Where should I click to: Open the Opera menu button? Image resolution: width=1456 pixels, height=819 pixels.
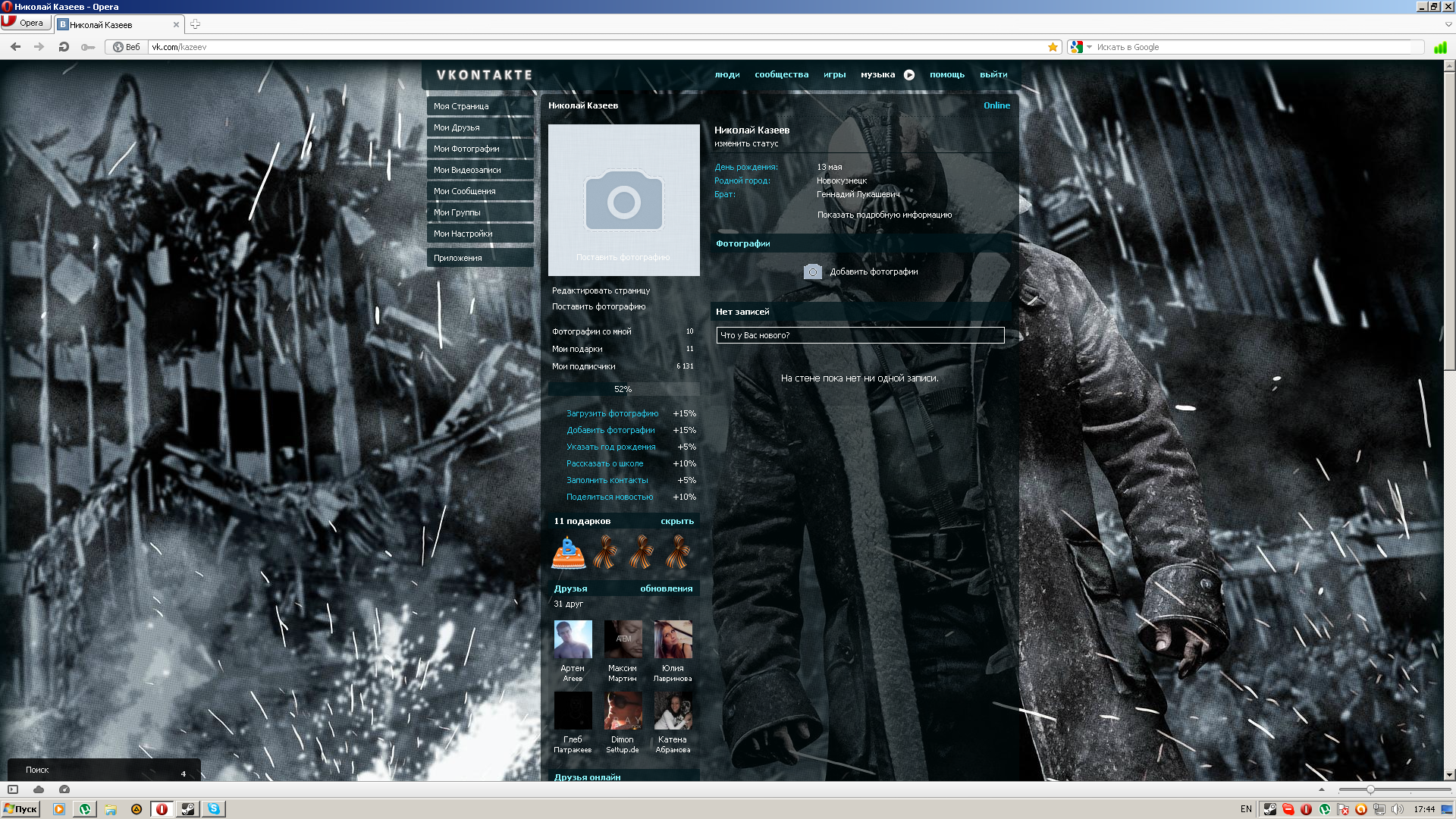tap(25, 23)
